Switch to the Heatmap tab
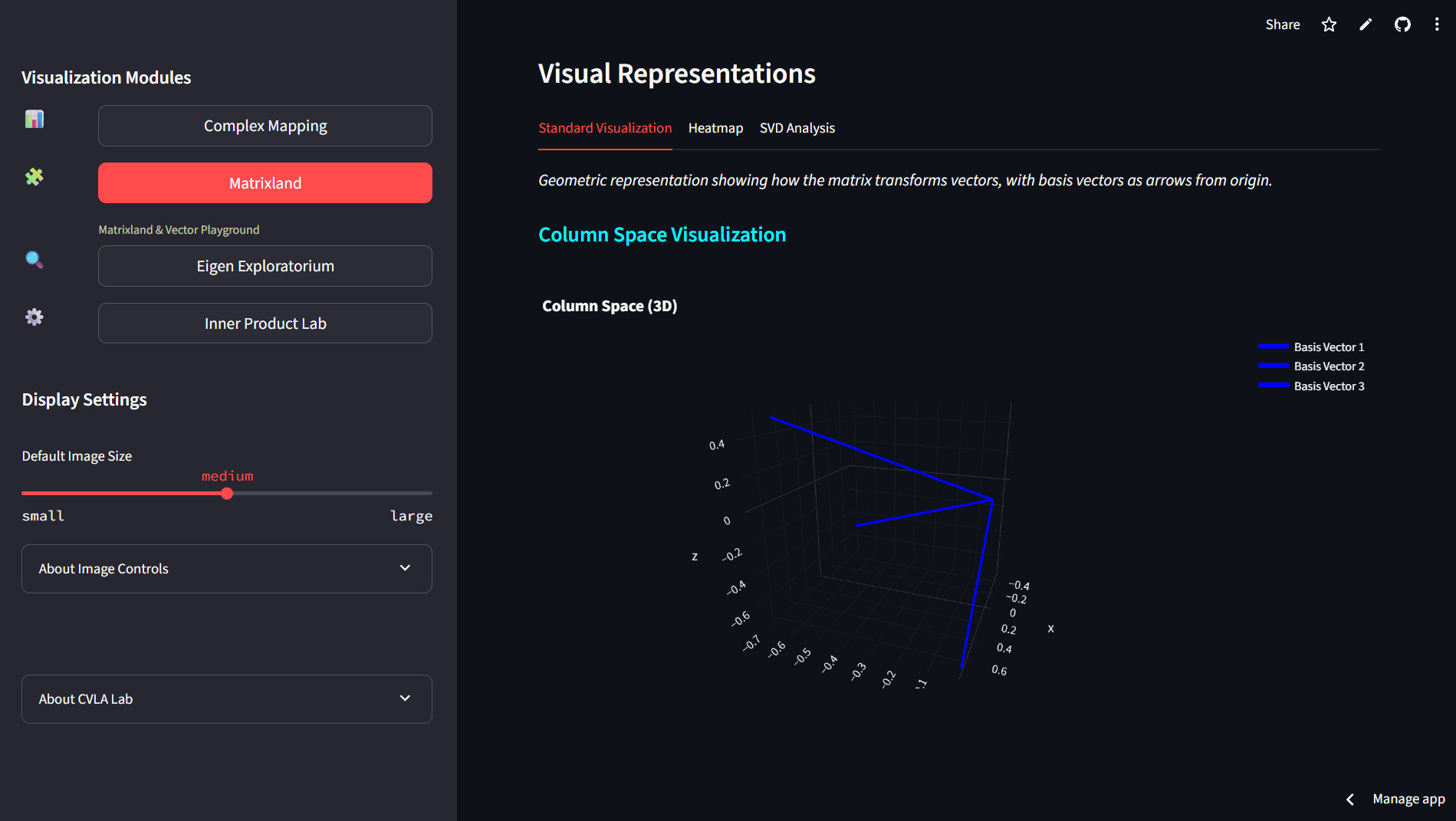 click(x=715, y=128)
